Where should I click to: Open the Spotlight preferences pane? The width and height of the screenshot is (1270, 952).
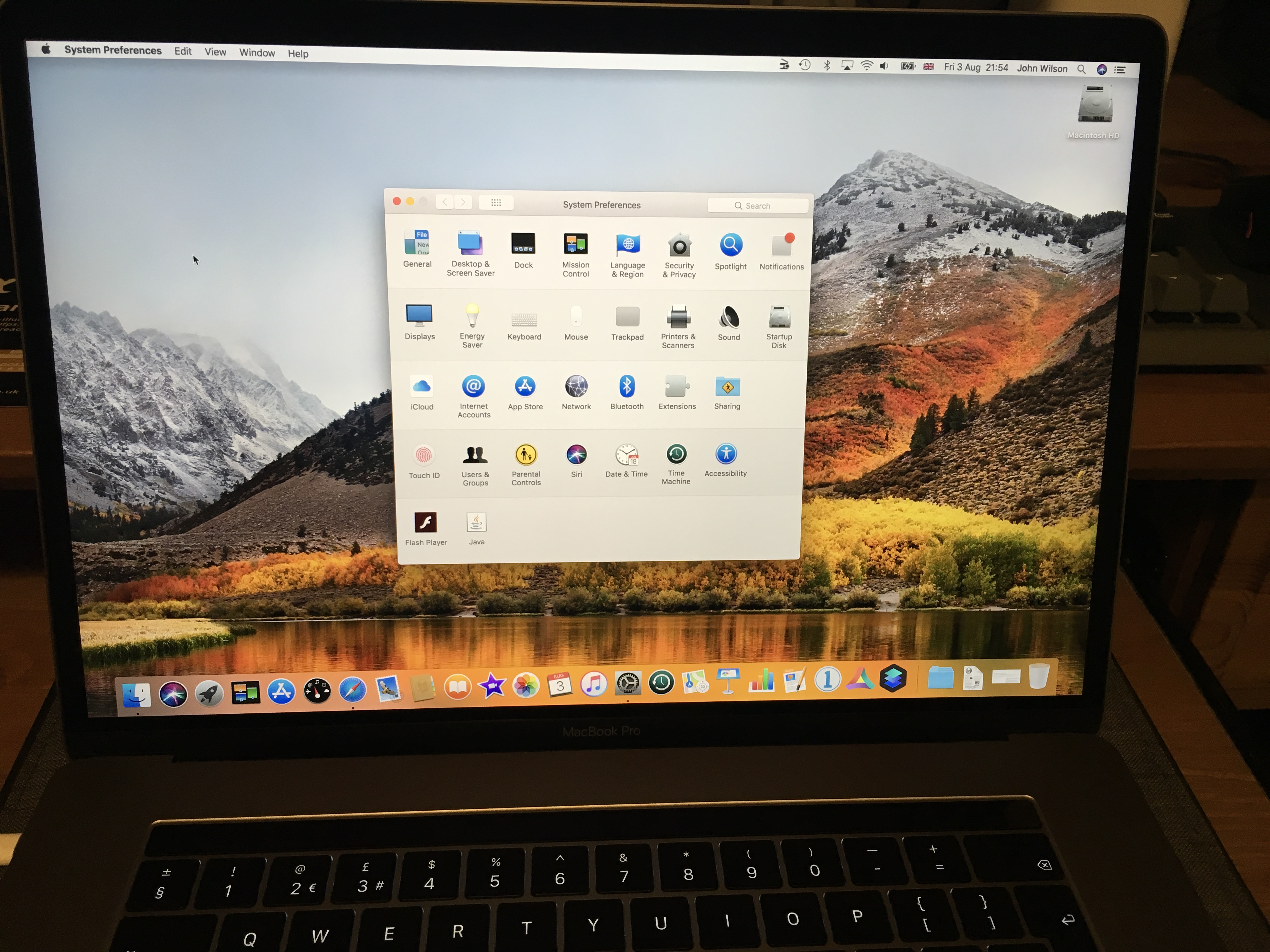(x=731, y=251)
